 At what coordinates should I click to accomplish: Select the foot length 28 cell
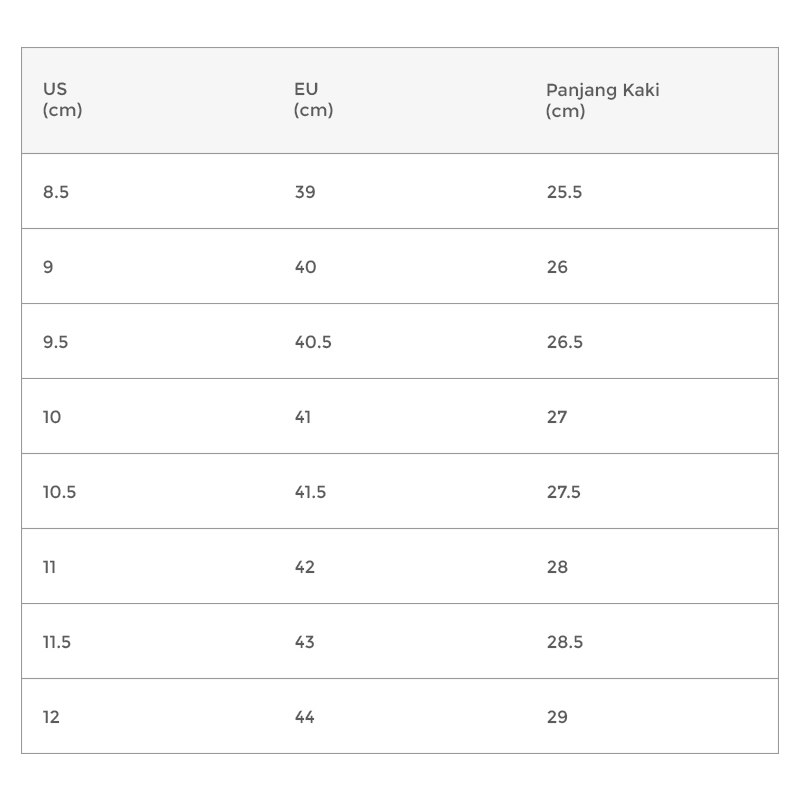[x=557, y=567]
